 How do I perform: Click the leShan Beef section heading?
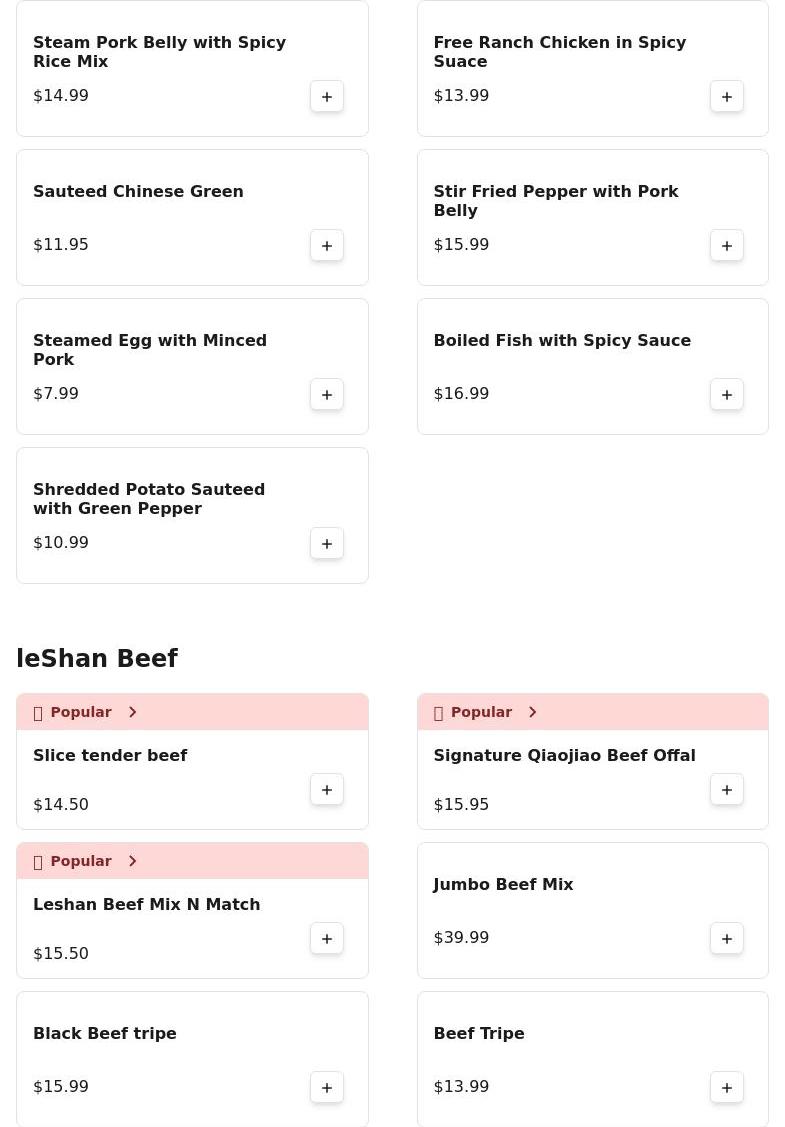coord(97,659)
